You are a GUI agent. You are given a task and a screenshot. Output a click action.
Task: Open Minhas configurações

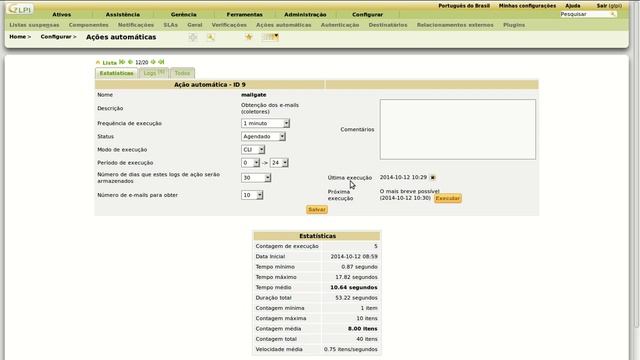(x=527, y=6)
